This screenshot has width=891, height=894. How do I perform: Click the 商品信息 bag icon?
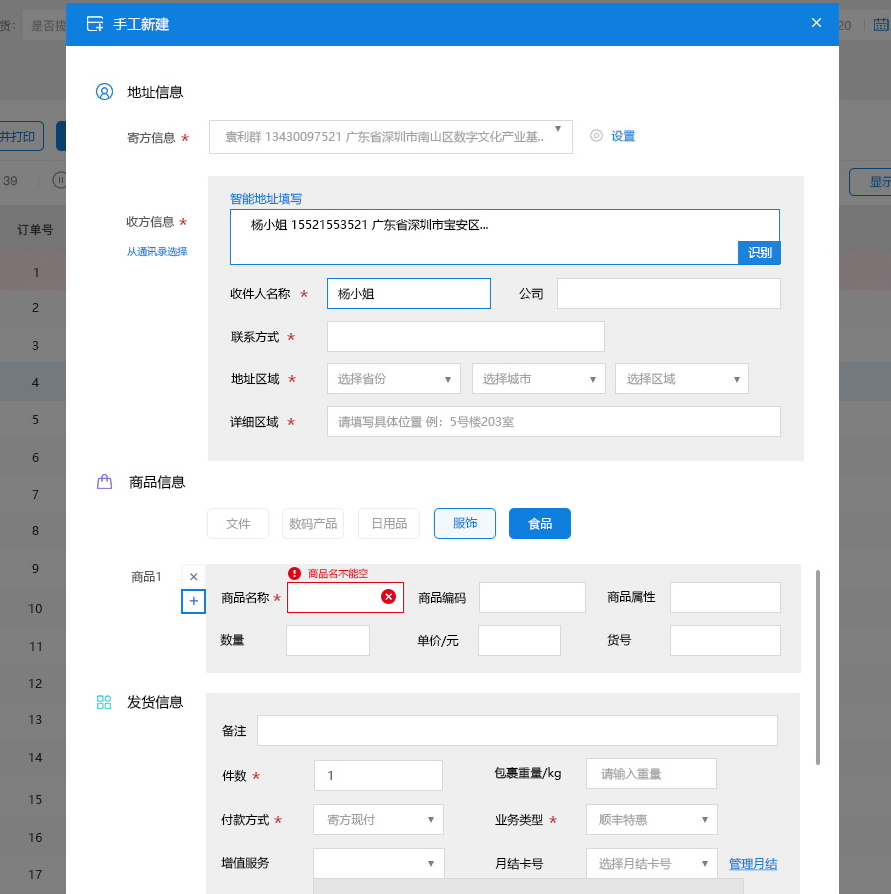click(105, 482)
